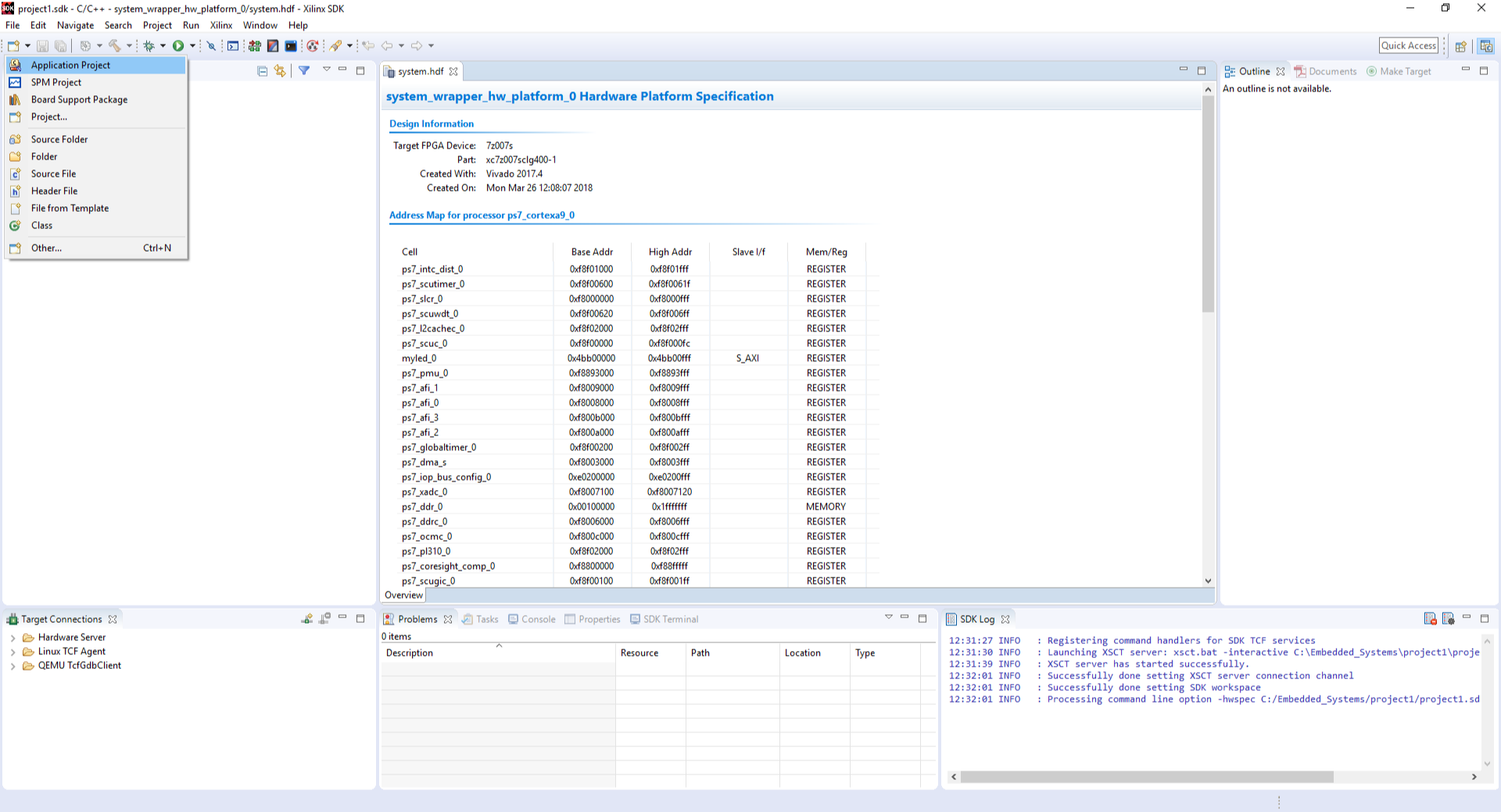Click scroll-down arrow of hardware spec editor
The image size is (1501, 812).
(x=1208, y=581)
